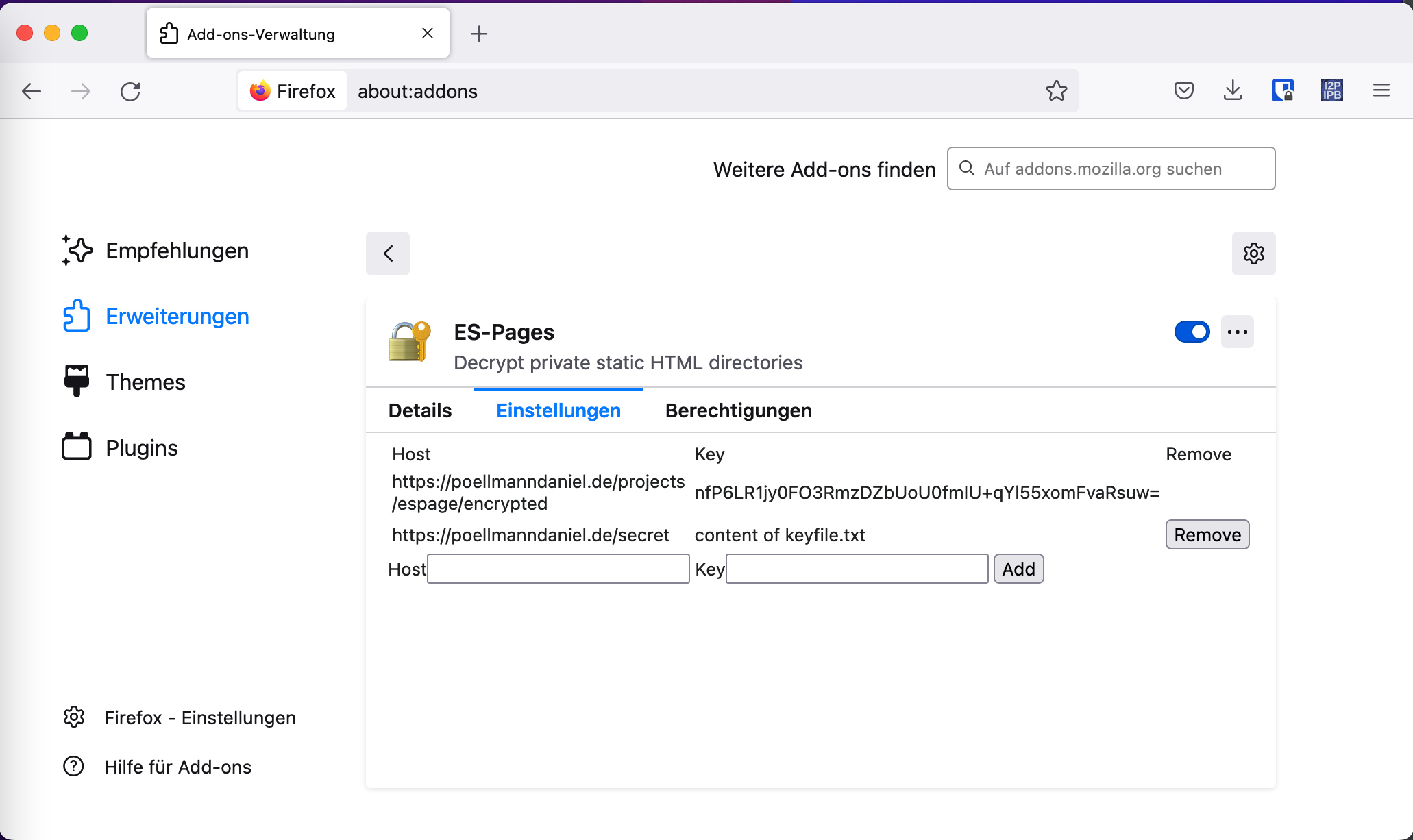Click the 'content of keyfile.txt' key cell
The height and width of the screenshot is (840, 1413).
click(x=780, y=535)
